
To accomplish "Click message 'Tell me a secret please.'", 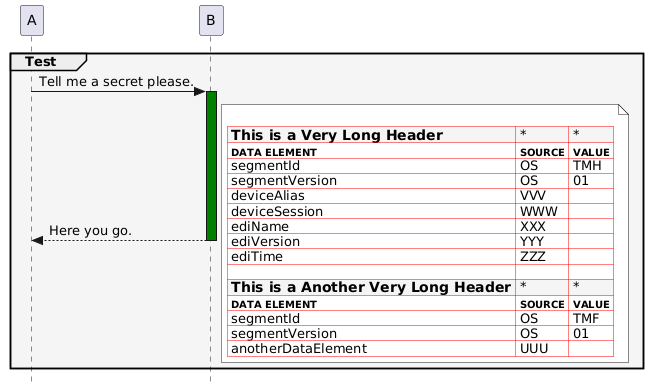I will click(116, 81).
